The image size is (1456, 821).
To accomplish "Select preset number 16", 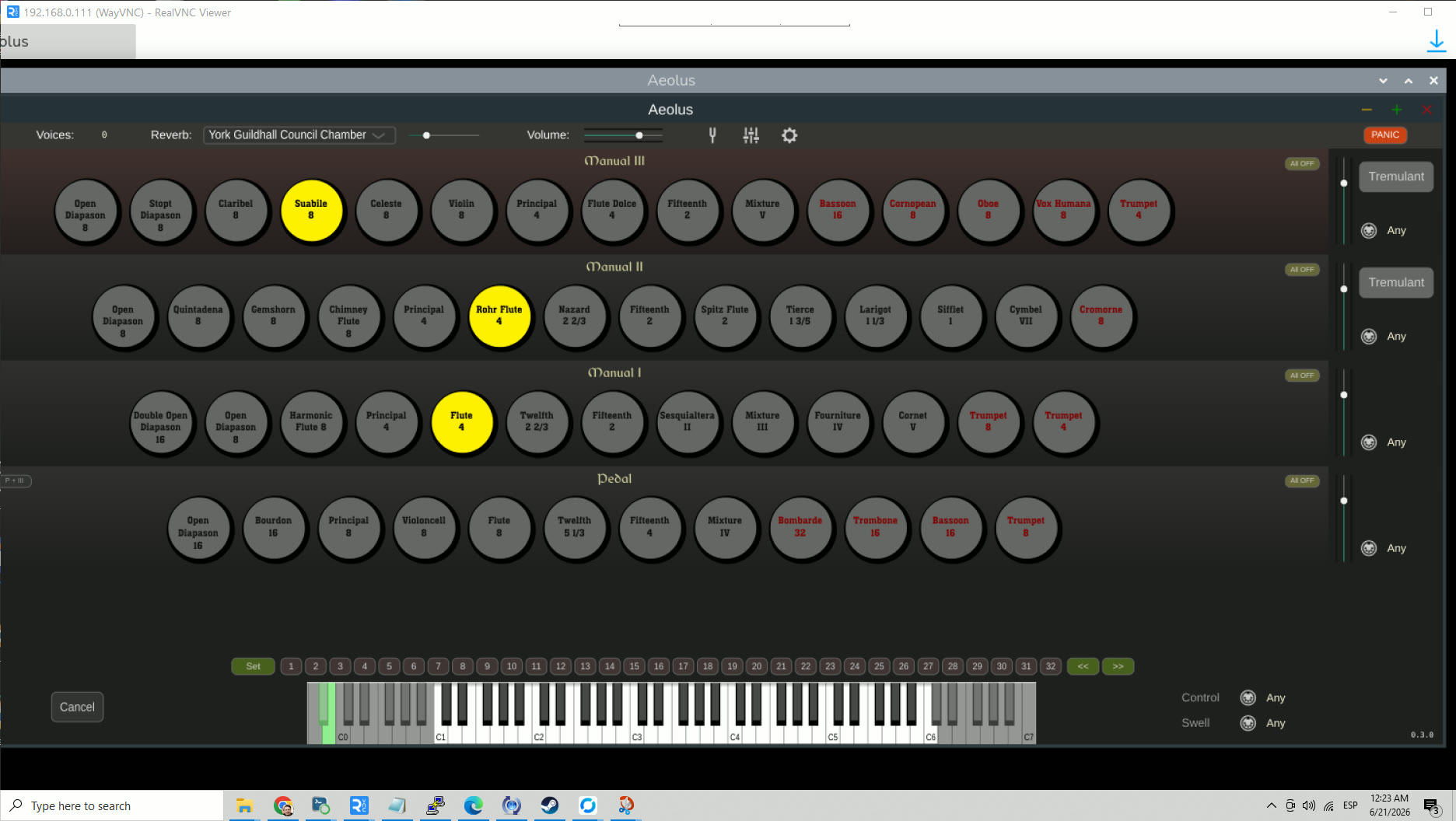I will [659, 666].
